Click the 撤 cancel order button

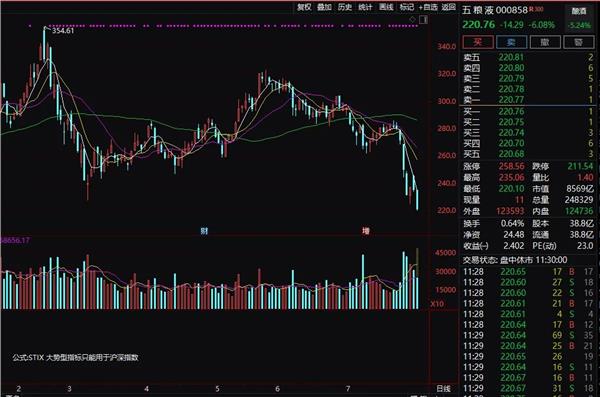click(545, 42)
